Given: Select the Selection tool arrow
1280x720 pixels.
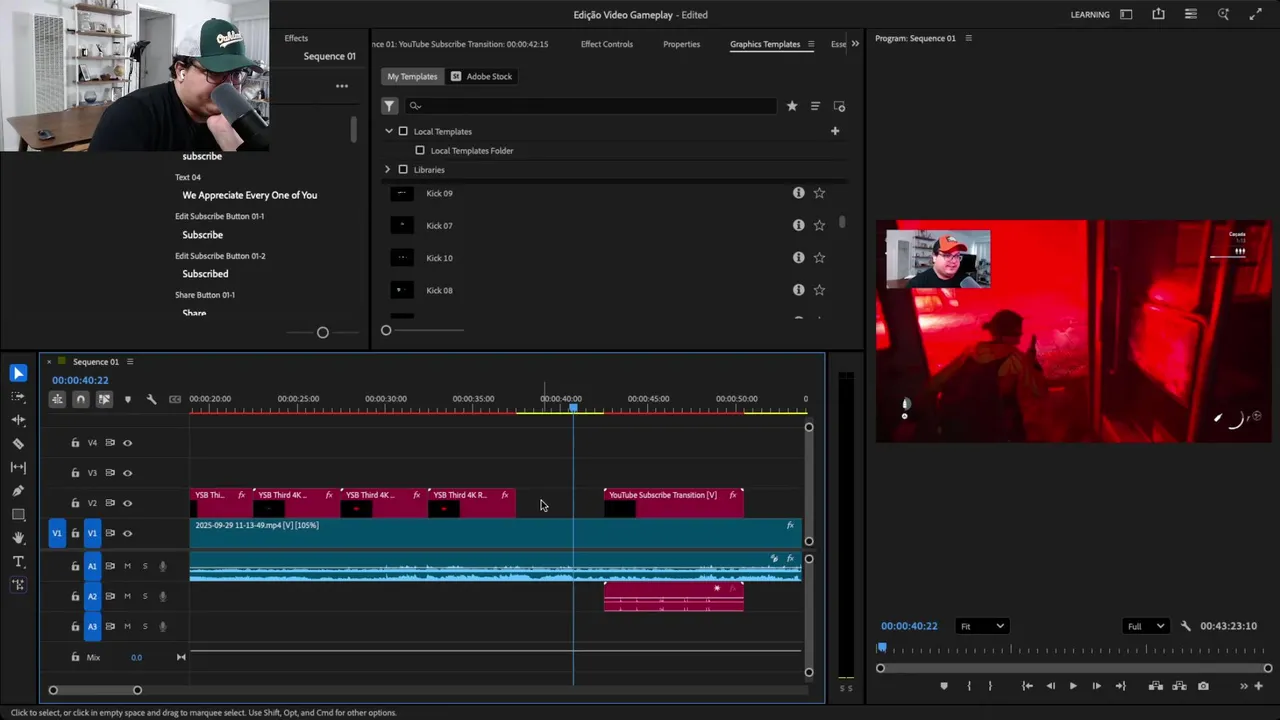Looking at the screenshot, I should pos(18,373).
